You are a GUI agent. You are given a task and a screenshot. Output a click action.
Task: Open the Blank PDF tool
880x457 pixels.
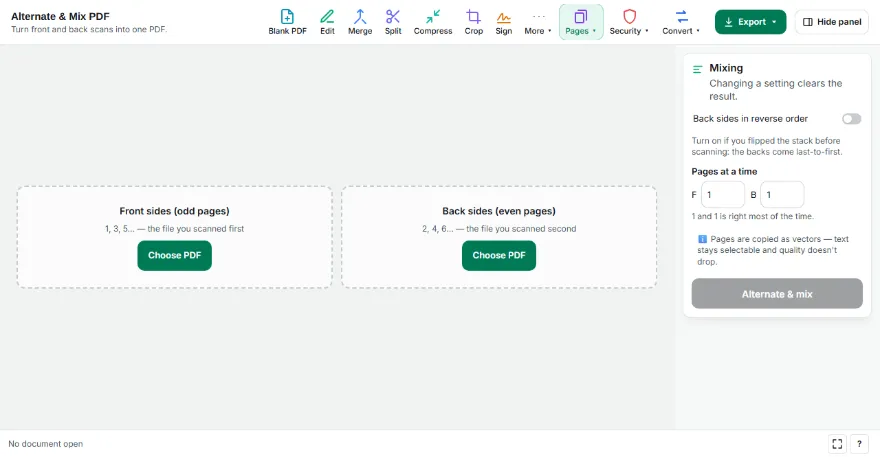click(287, 22)
